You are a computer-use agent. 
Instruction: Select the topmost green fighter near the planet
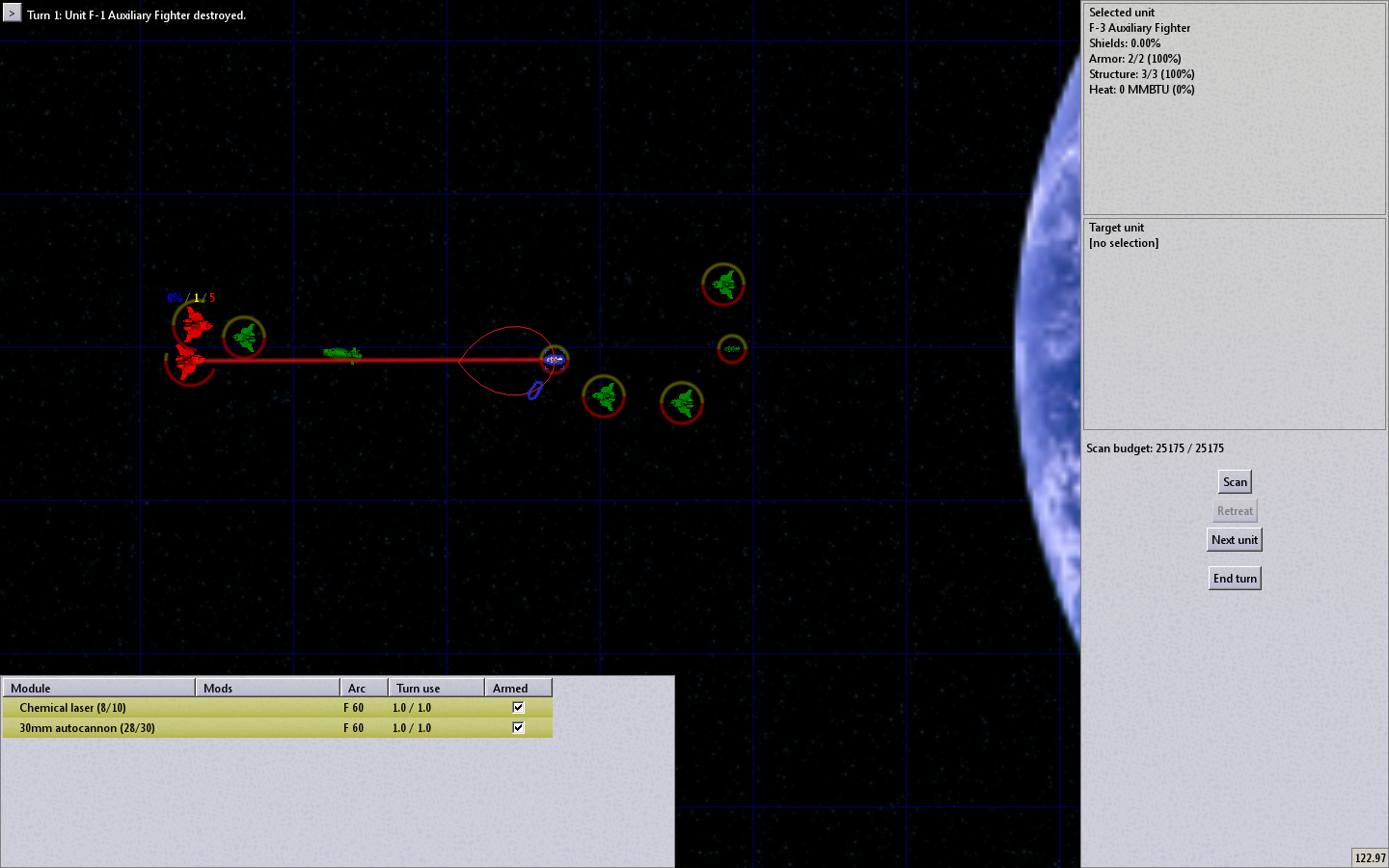pos(723,284)
